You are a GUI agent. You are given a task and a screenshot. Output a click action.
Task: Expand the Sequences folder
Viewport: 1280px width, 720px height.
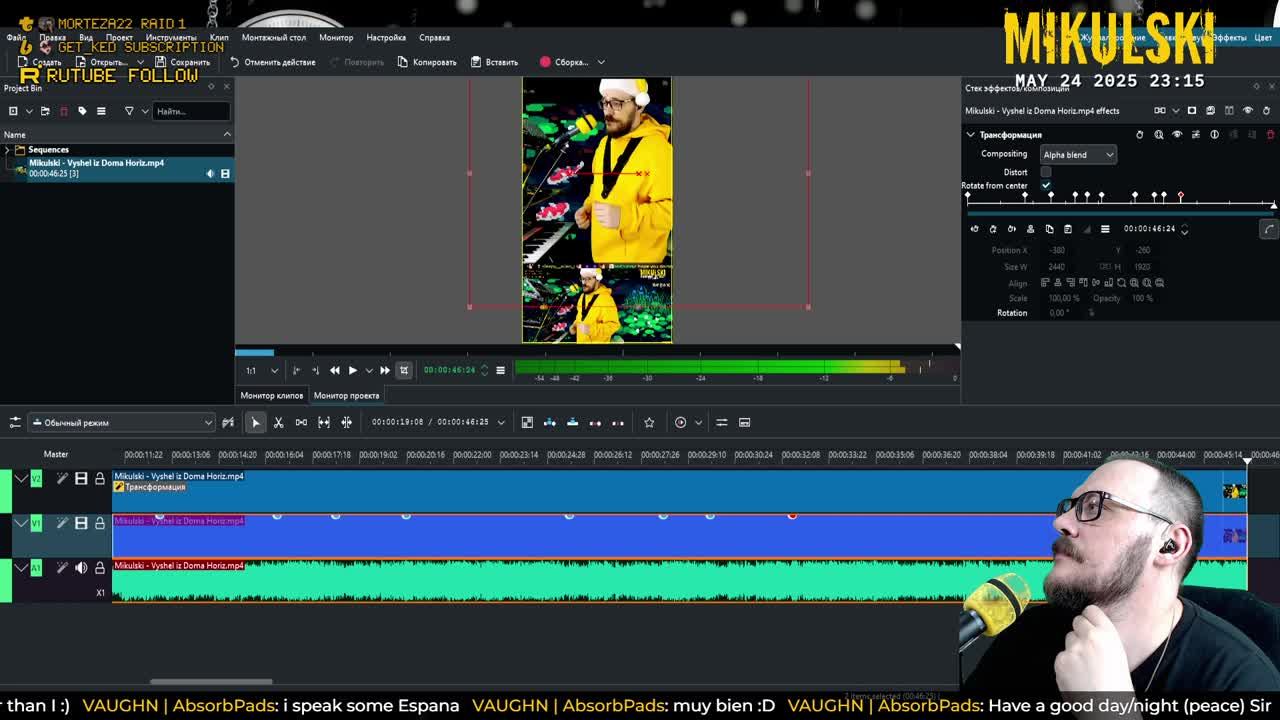pos(8,150)
